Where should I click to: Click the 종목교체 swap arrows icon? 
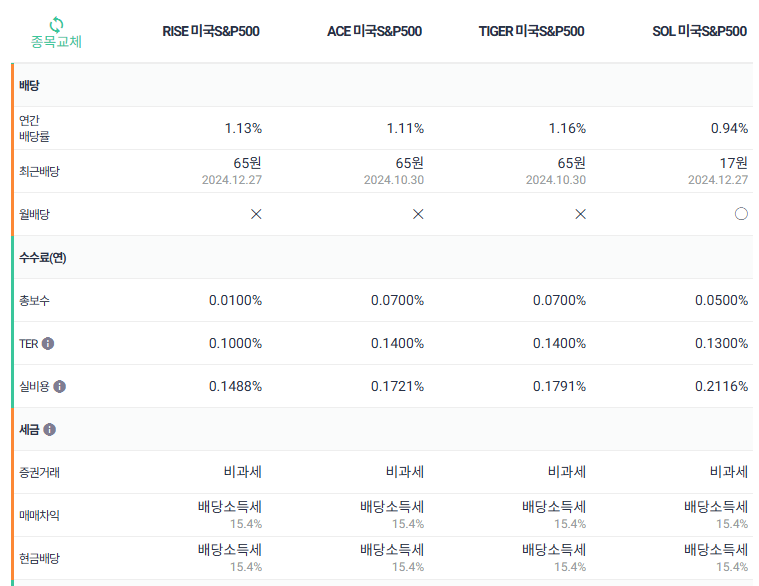(x=57, y=25)
